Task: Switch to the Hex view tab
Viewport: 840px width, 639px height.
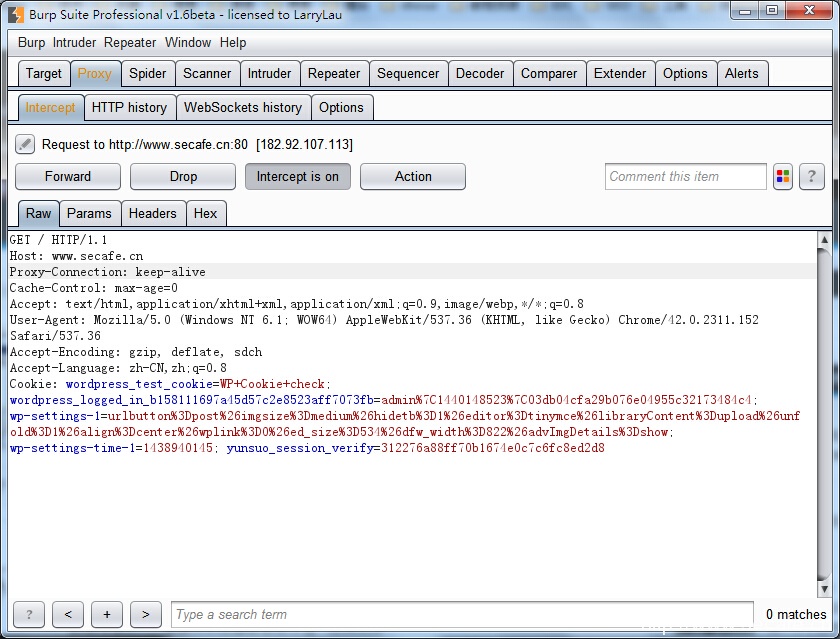Action: click(x=206, y=213)
